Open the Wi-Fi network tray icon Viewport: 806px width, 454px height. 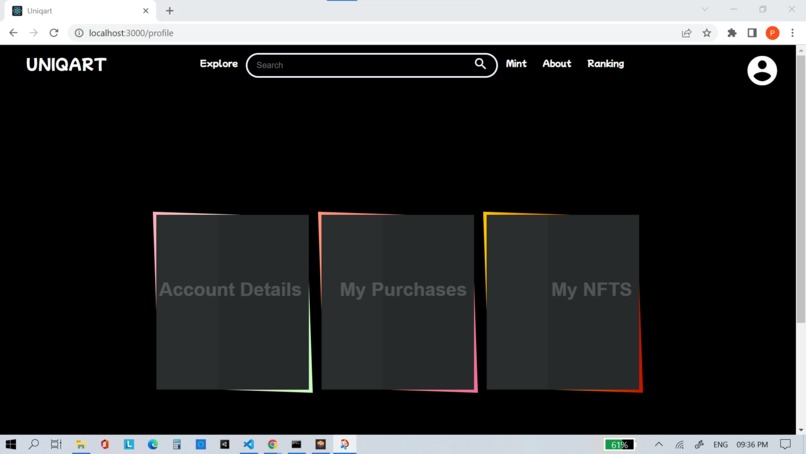pyautogui.click(x=680, y=444)
